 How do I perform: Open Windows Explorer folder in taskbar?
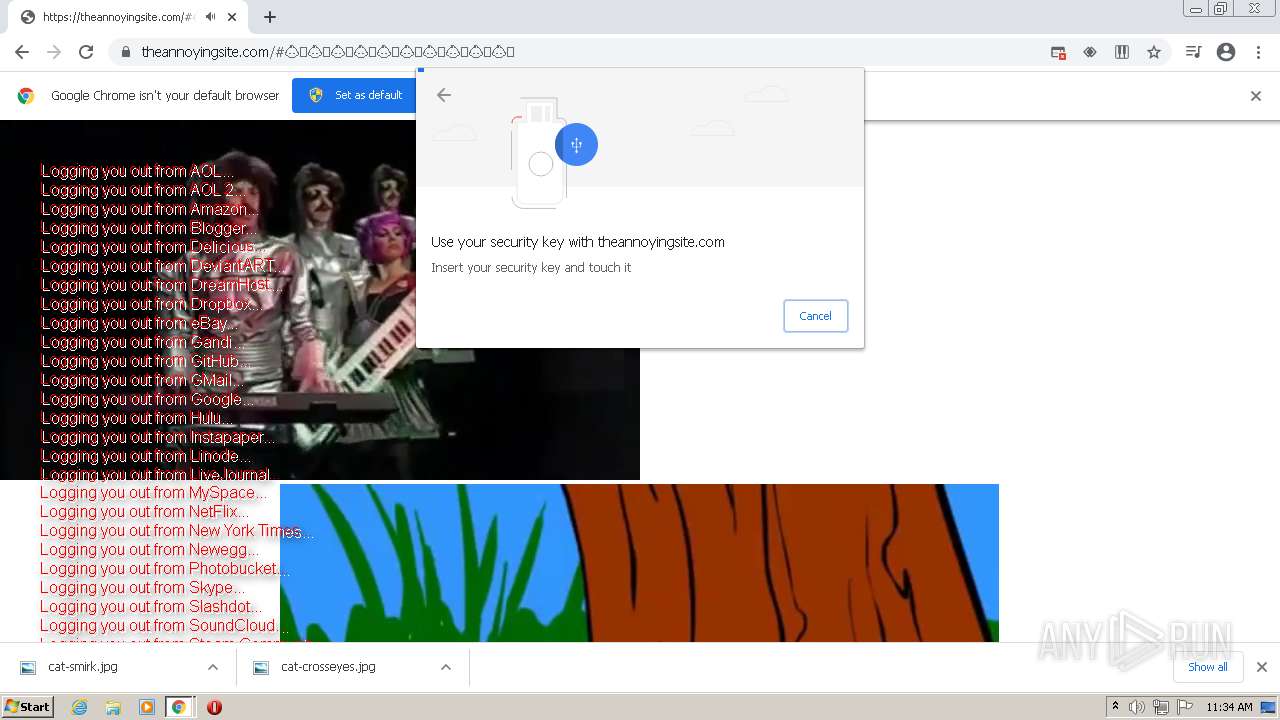click(113, 707)
